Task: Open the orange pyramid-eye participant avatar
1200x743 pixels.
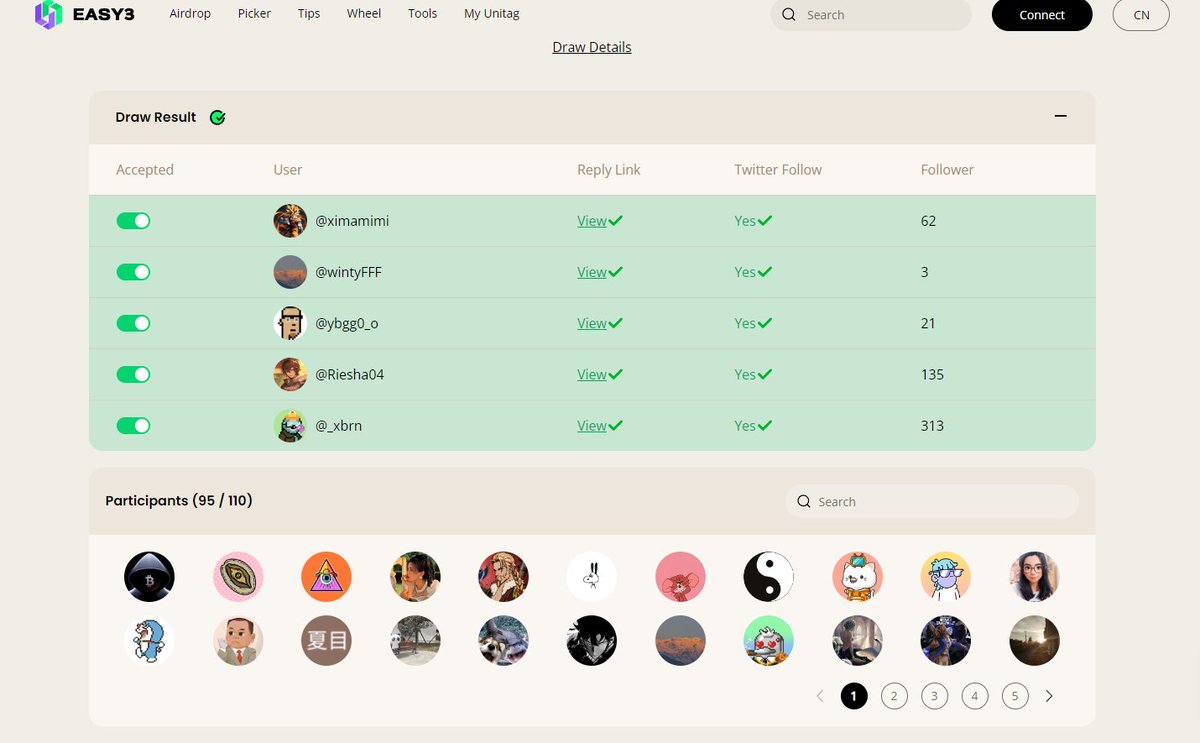Action: (x=326, y=577)
